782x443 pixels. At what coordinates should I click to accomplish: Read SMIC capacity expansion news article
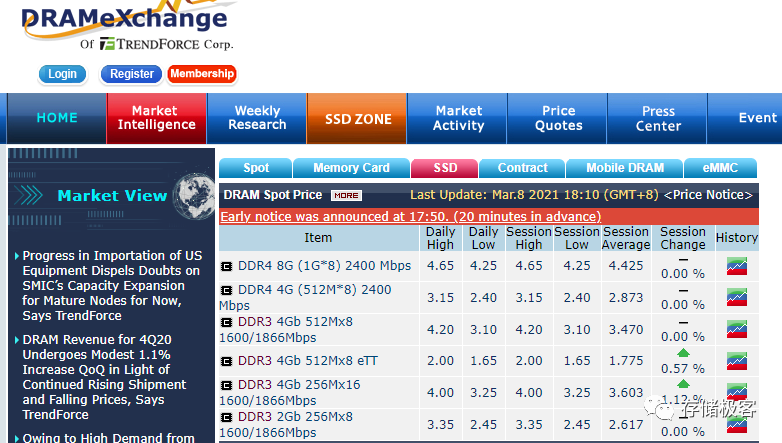pyautogui.click(x=112, y=285)
